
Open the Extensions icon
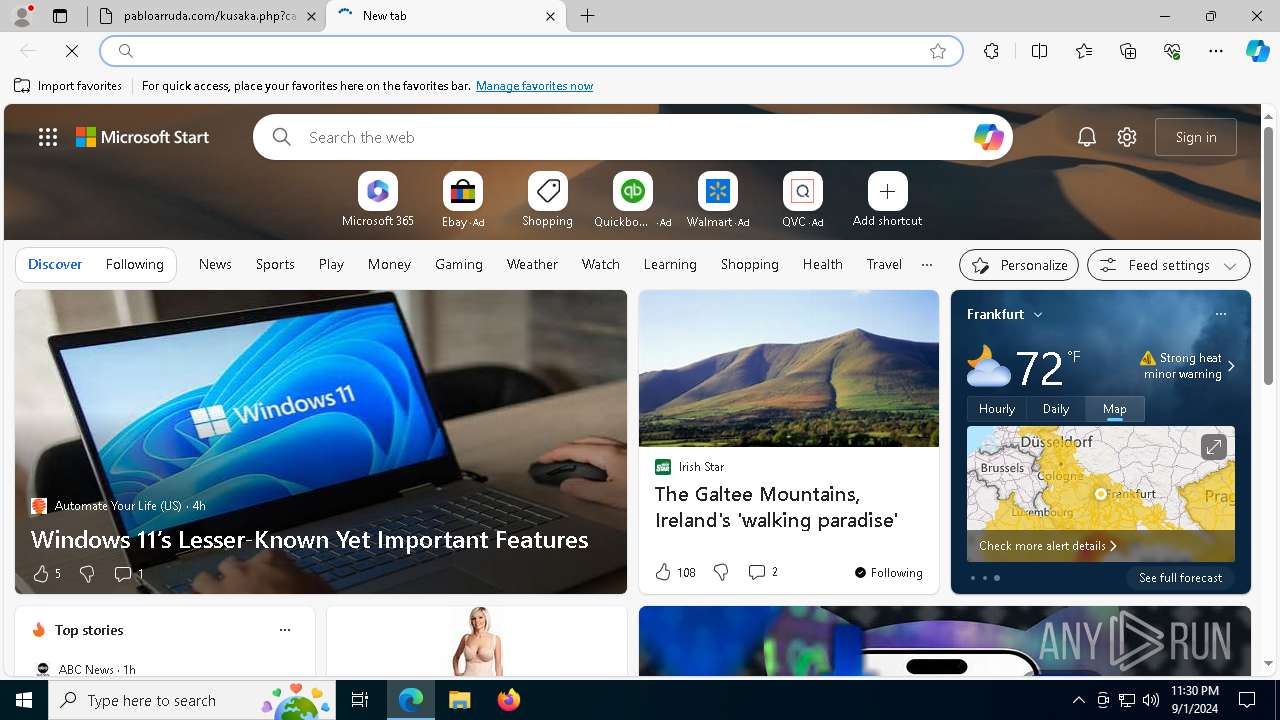point(991,51)
